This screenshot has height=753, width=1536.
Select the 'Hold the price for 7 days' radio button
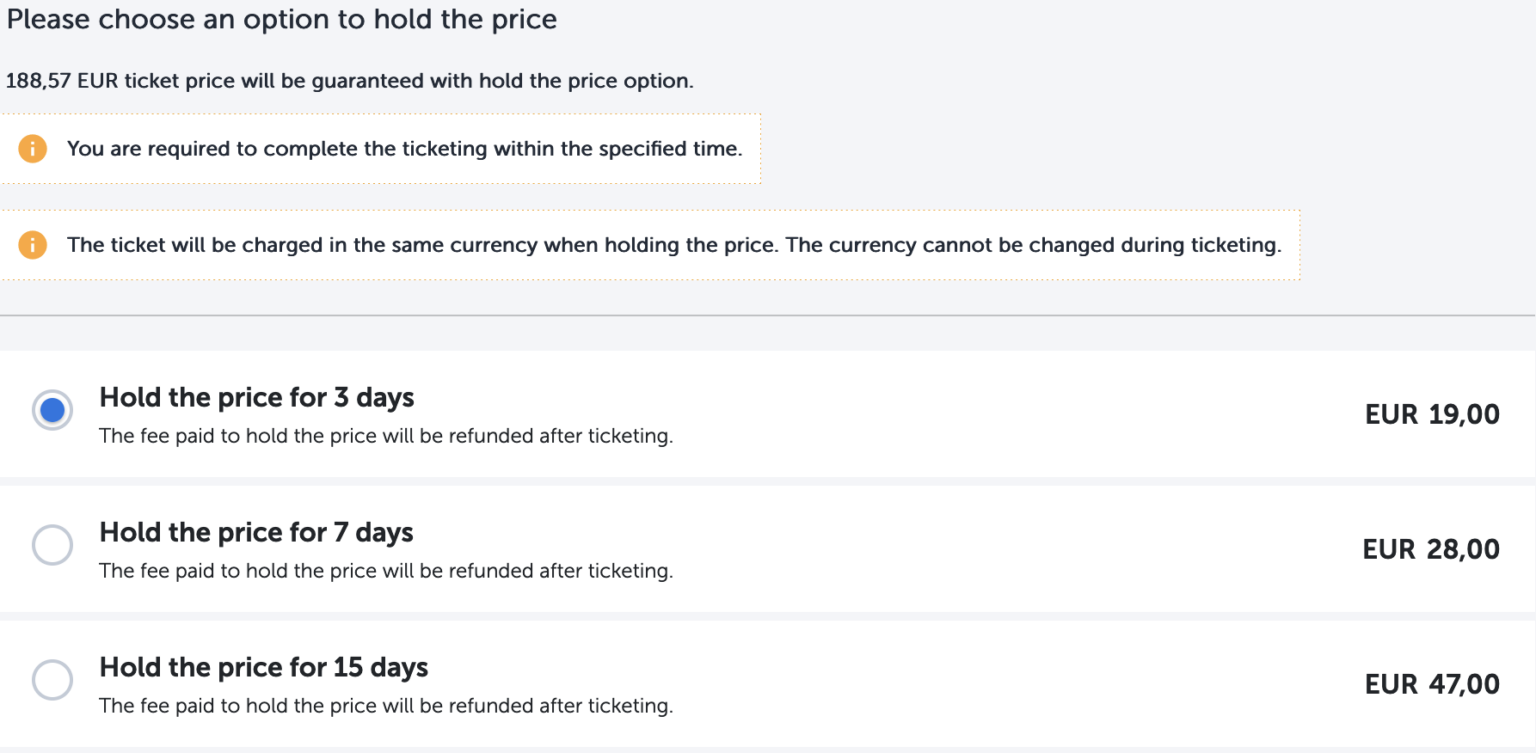click(x=52, y=545)
